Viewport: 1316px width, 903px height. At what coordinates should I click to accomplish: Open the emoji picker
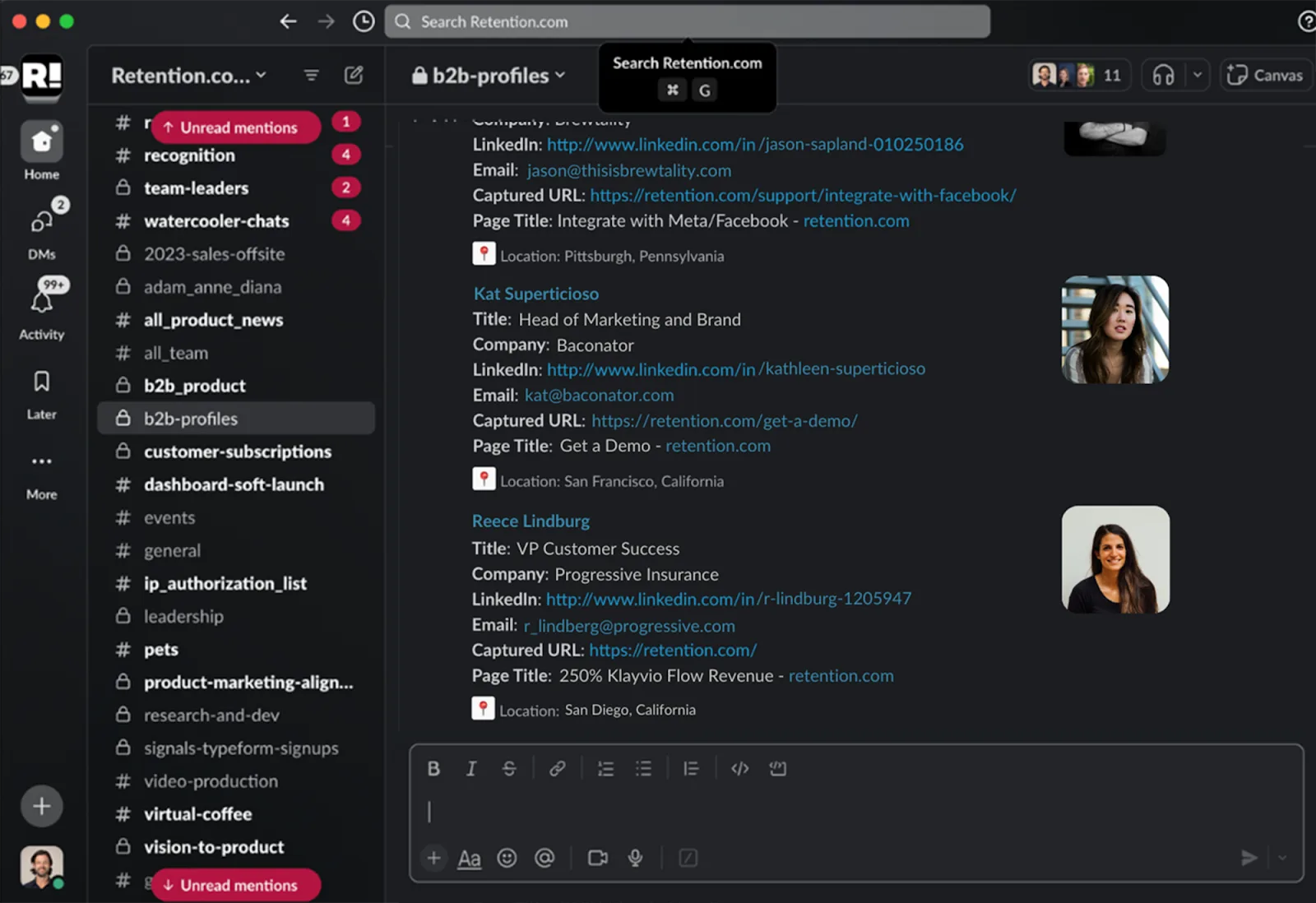coord(507,859)
